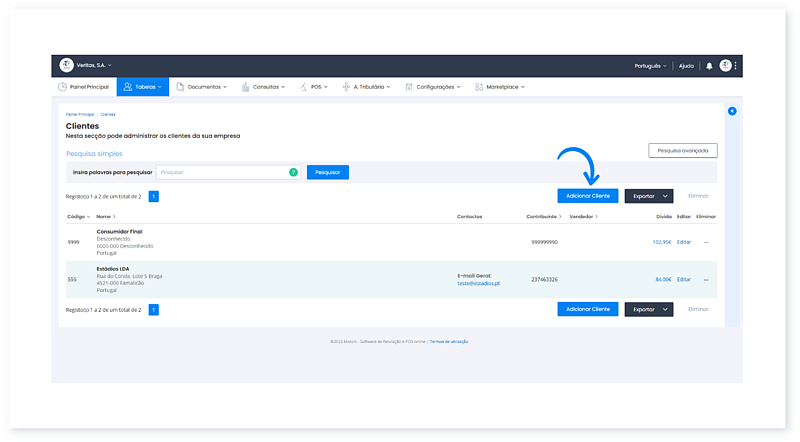Sort by the Código column header
800x442 pixels.
pyautogui.click(x=77, y=216)
